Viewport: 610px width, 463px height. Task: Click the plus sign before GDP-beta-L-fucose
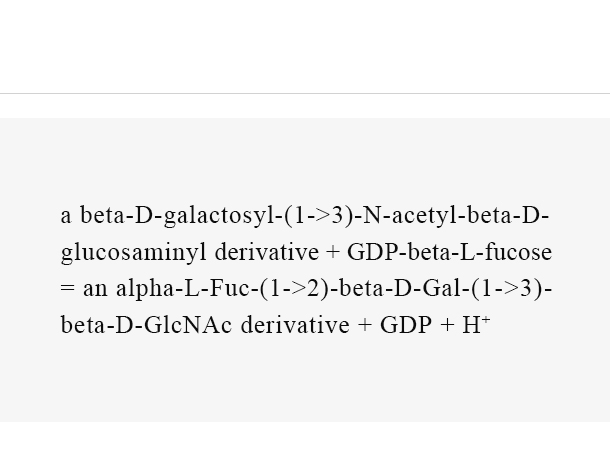[x=333, y=253]
